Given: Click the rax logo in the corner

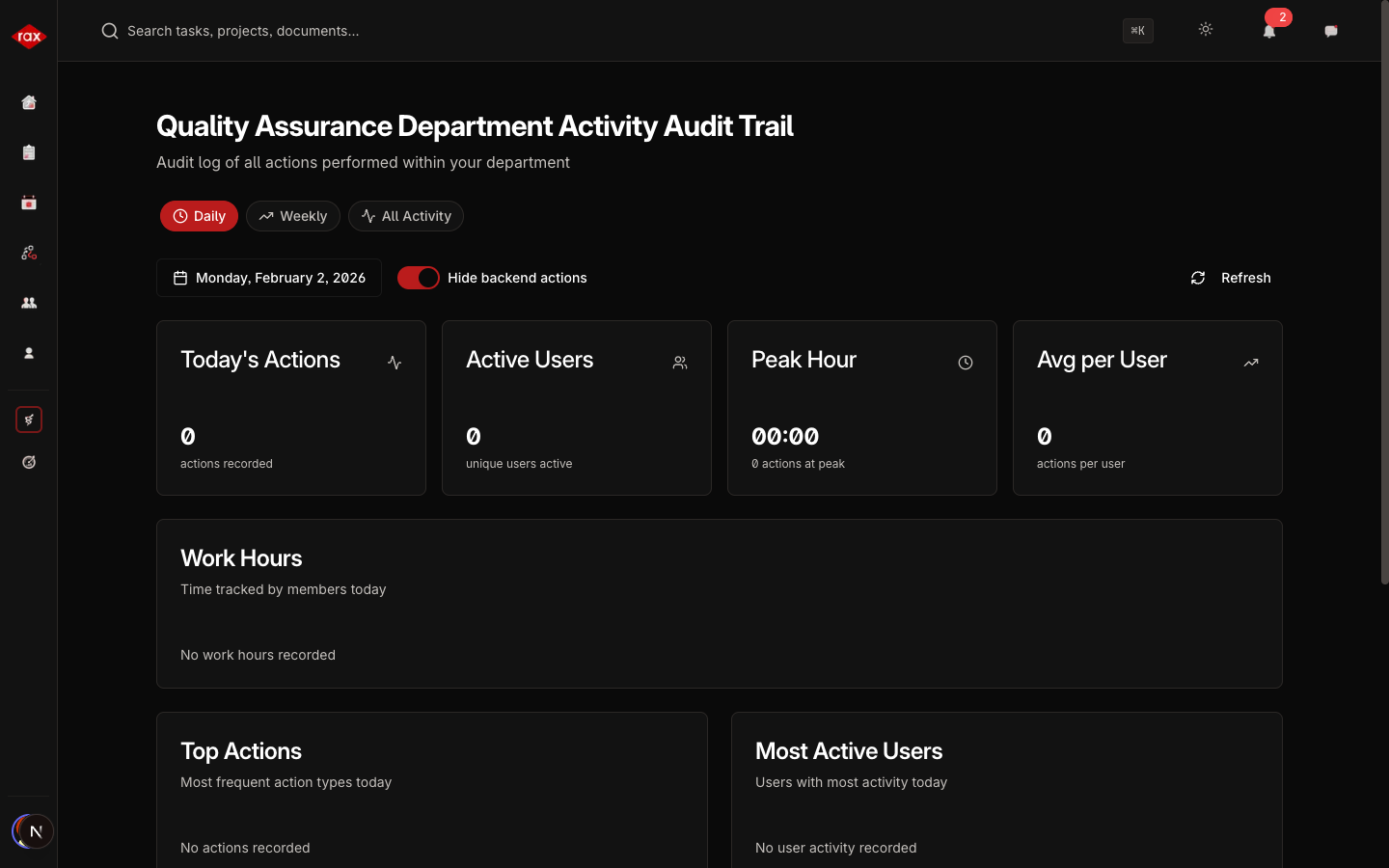Looking at the screenshot, I should [28, 36].
